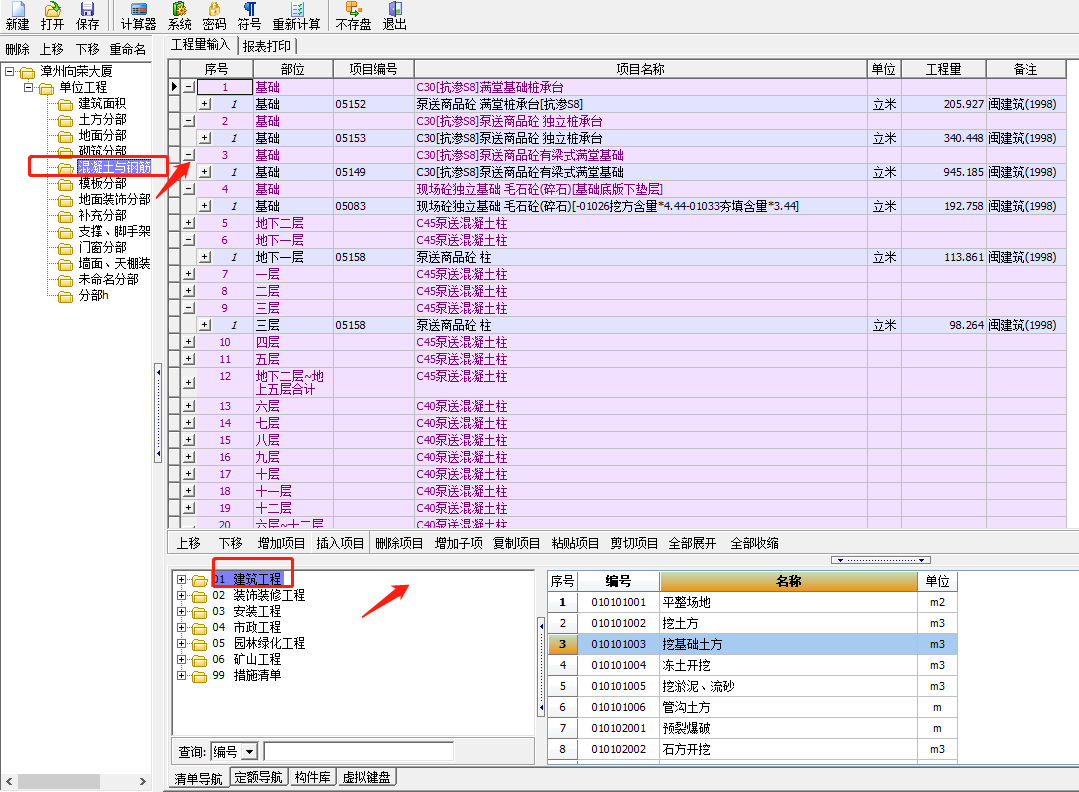1079x792 pixels.
Task: Expand the 04 市政工程 tree node
Action: pos(182,628)
